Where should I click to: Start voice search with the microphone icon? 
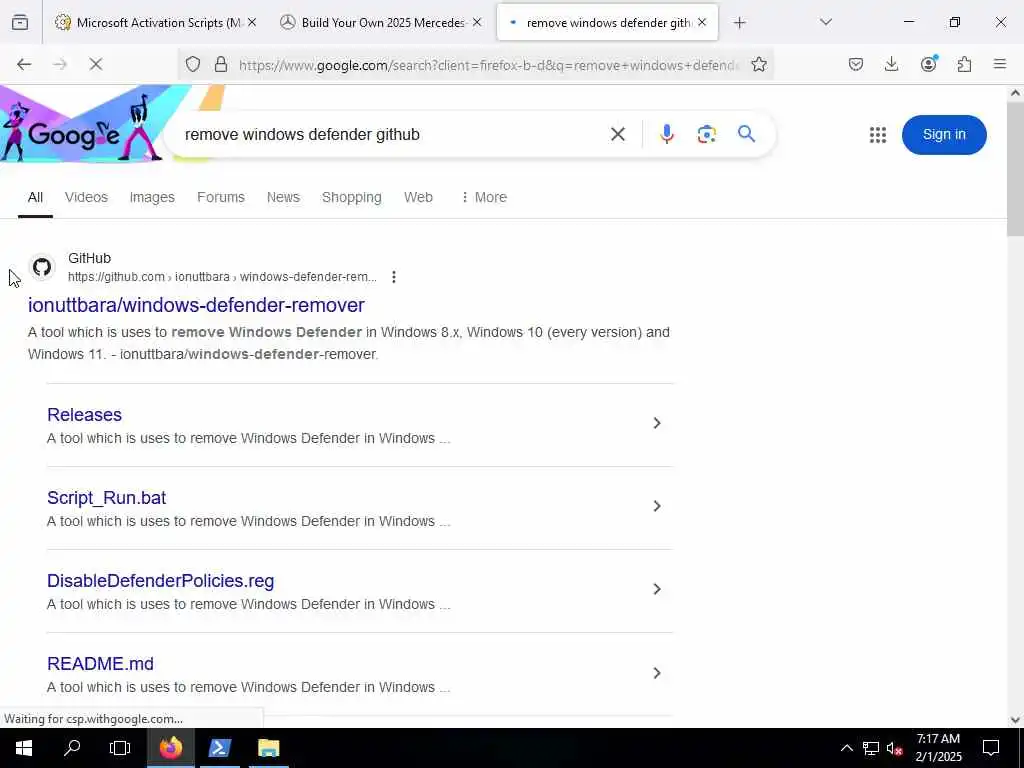tap(666, 135)
